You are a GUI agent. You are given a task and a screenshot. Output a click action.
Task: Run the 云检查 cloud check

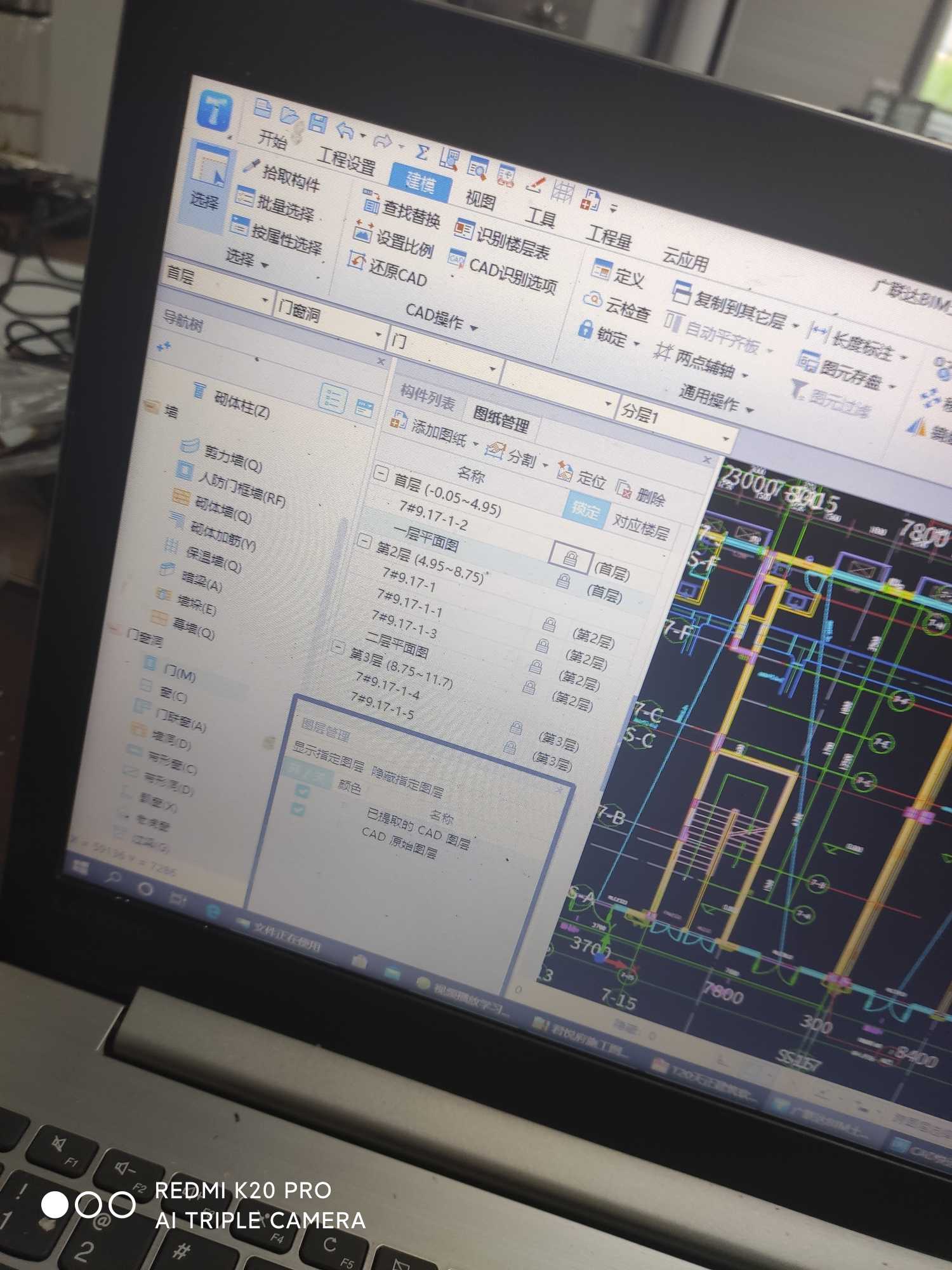pyautogui.click(x=618, y=305)
